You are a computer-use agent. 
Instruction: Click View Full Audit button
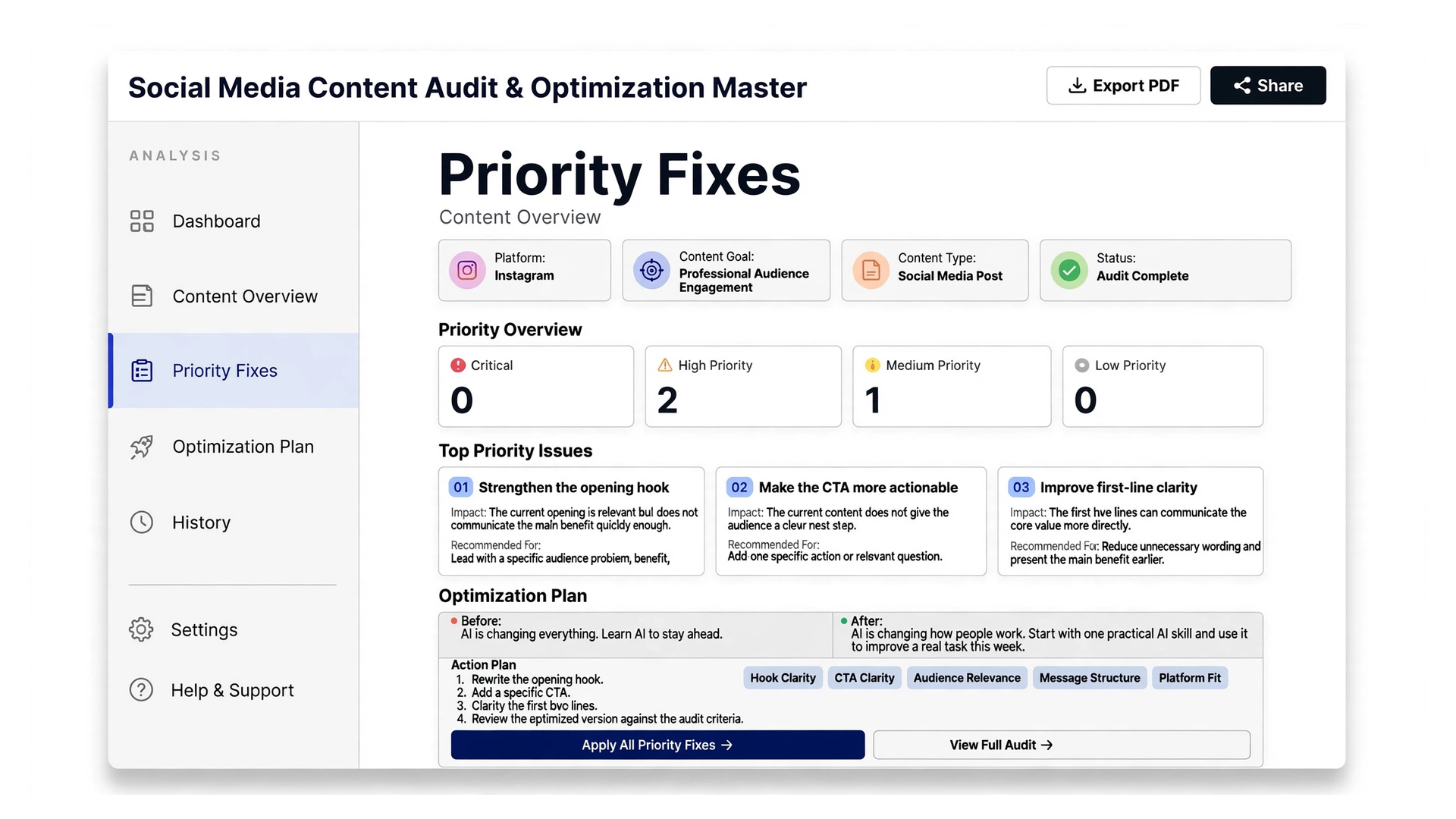coord(1062,745)
